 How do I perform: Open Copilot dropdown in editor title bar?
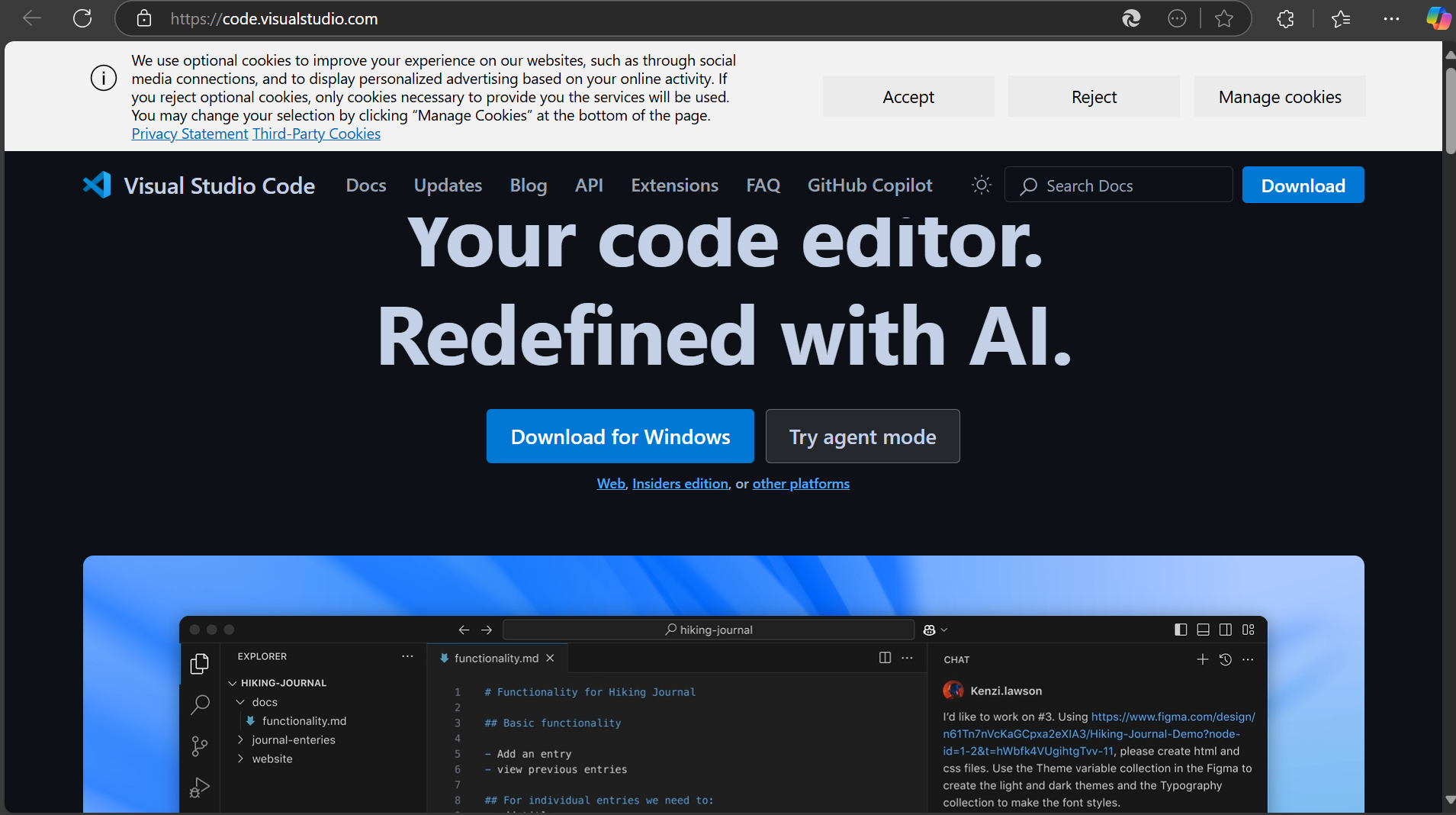[935, 630]
